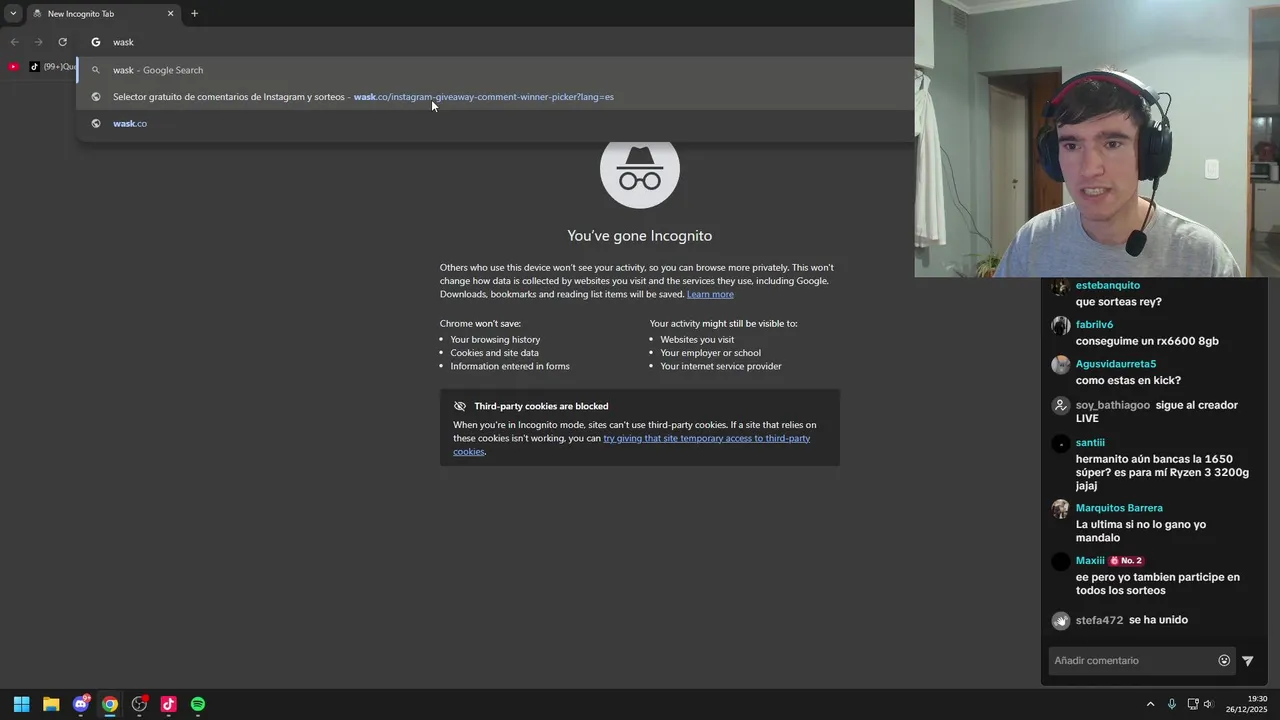Open the TikTok bookmark in bookmarks bar
The width and height of the screenshot is (1280, 720).
(54, 67)
